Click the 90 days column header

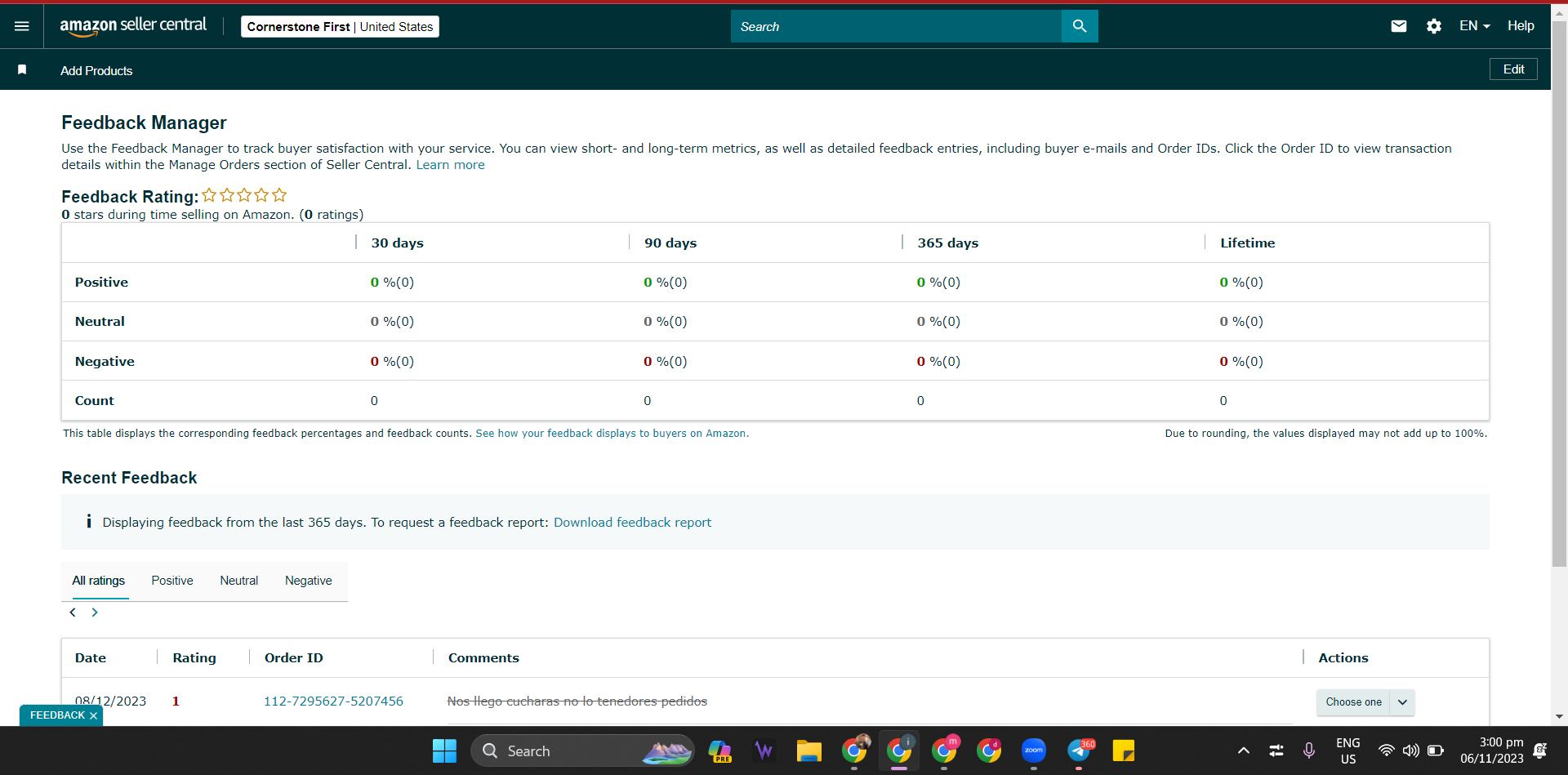click(670, 243)
